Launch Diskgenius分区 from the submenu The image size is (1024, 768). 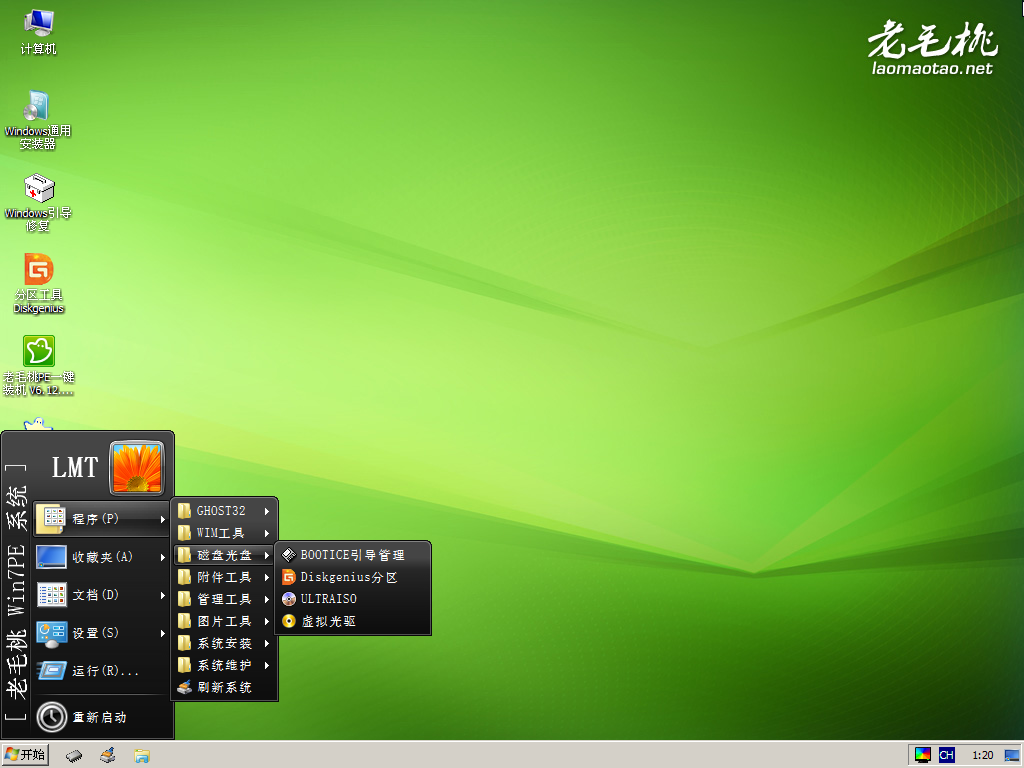[353, 577]
